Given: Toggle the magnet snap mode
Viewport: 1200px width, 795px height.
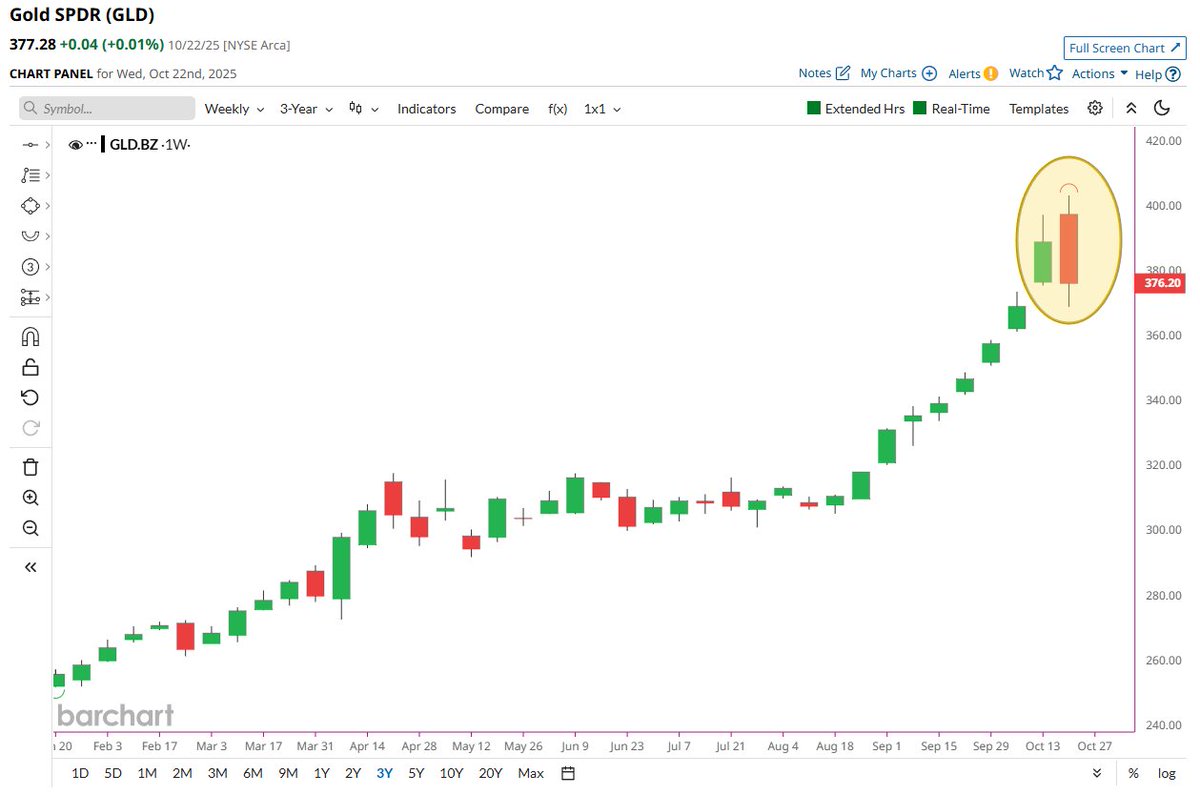Looking at the screenshot, I should point(30,336).
